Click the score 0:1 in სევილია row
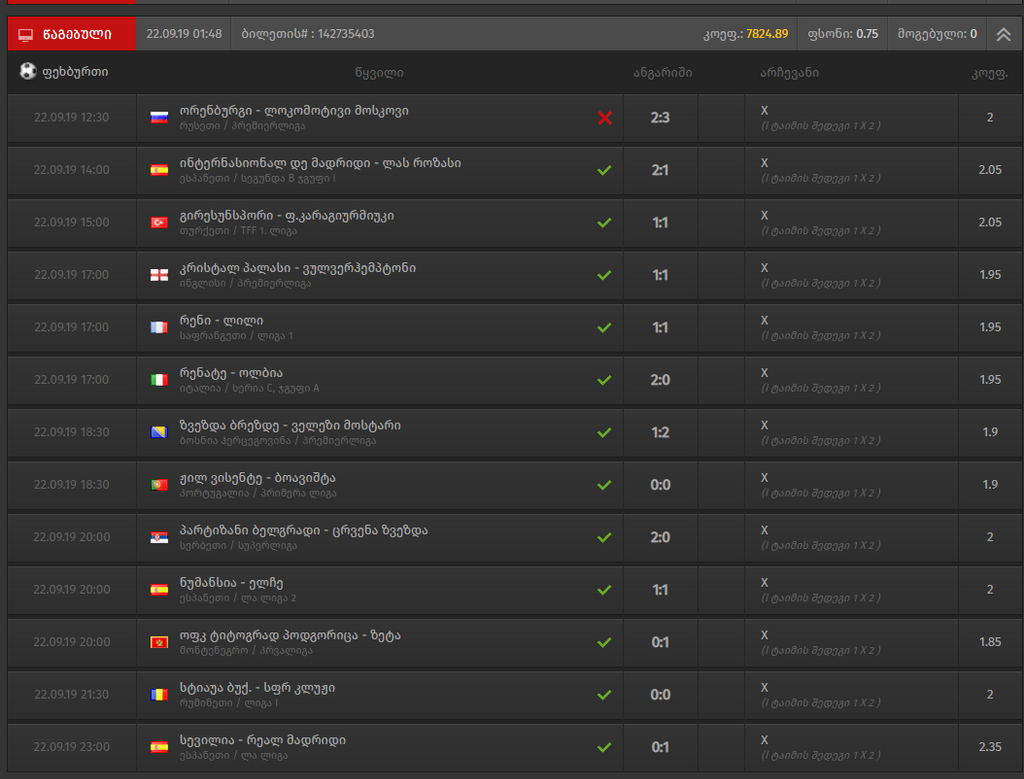Image resolution: width=1024 pixels, height=779 pixels. tap(660, 747)
